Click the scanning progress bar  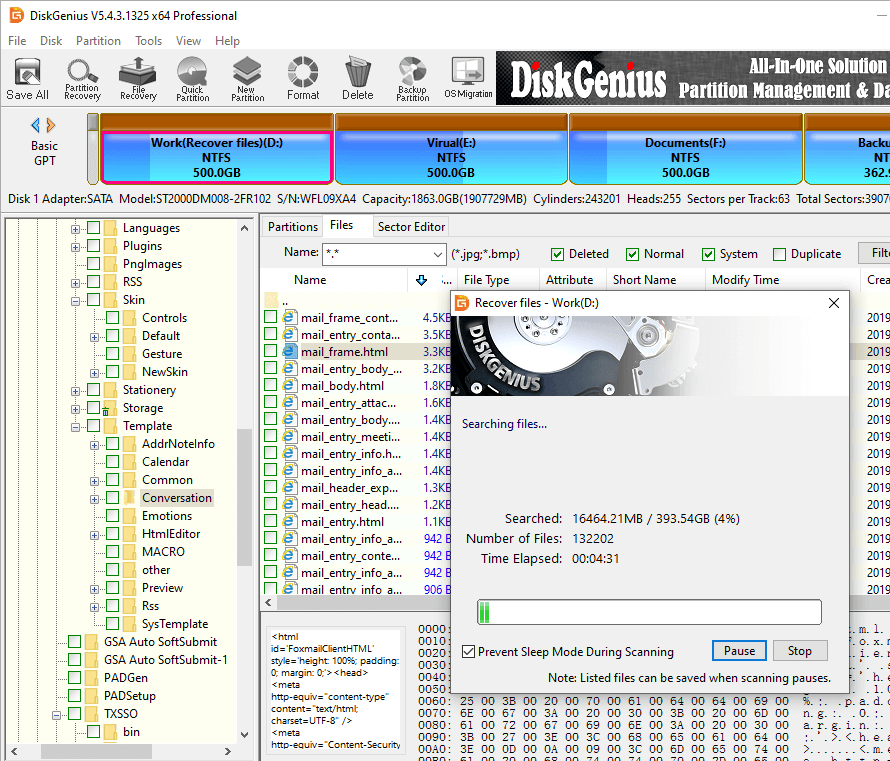(648, 612)
